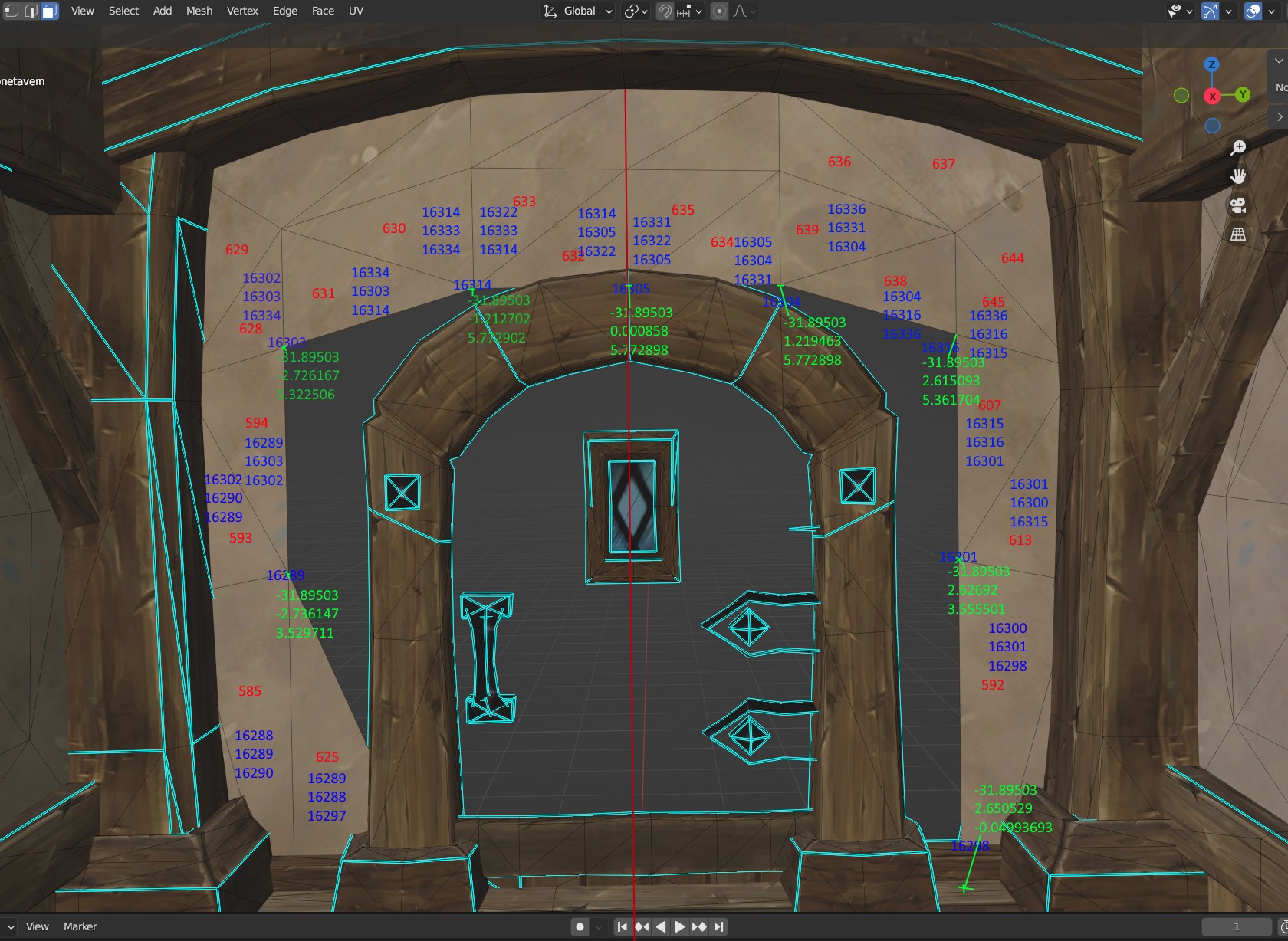Enable edge select mode

pyautogui.click(x=31, y=11)
